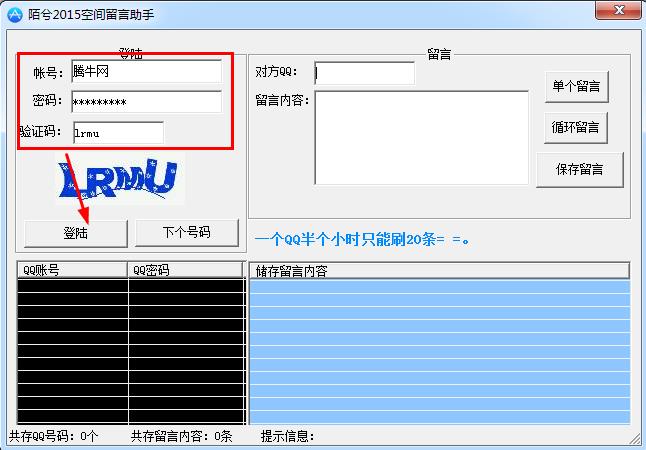Click the blue 20条 limit notice text

[x=362, y=239]
